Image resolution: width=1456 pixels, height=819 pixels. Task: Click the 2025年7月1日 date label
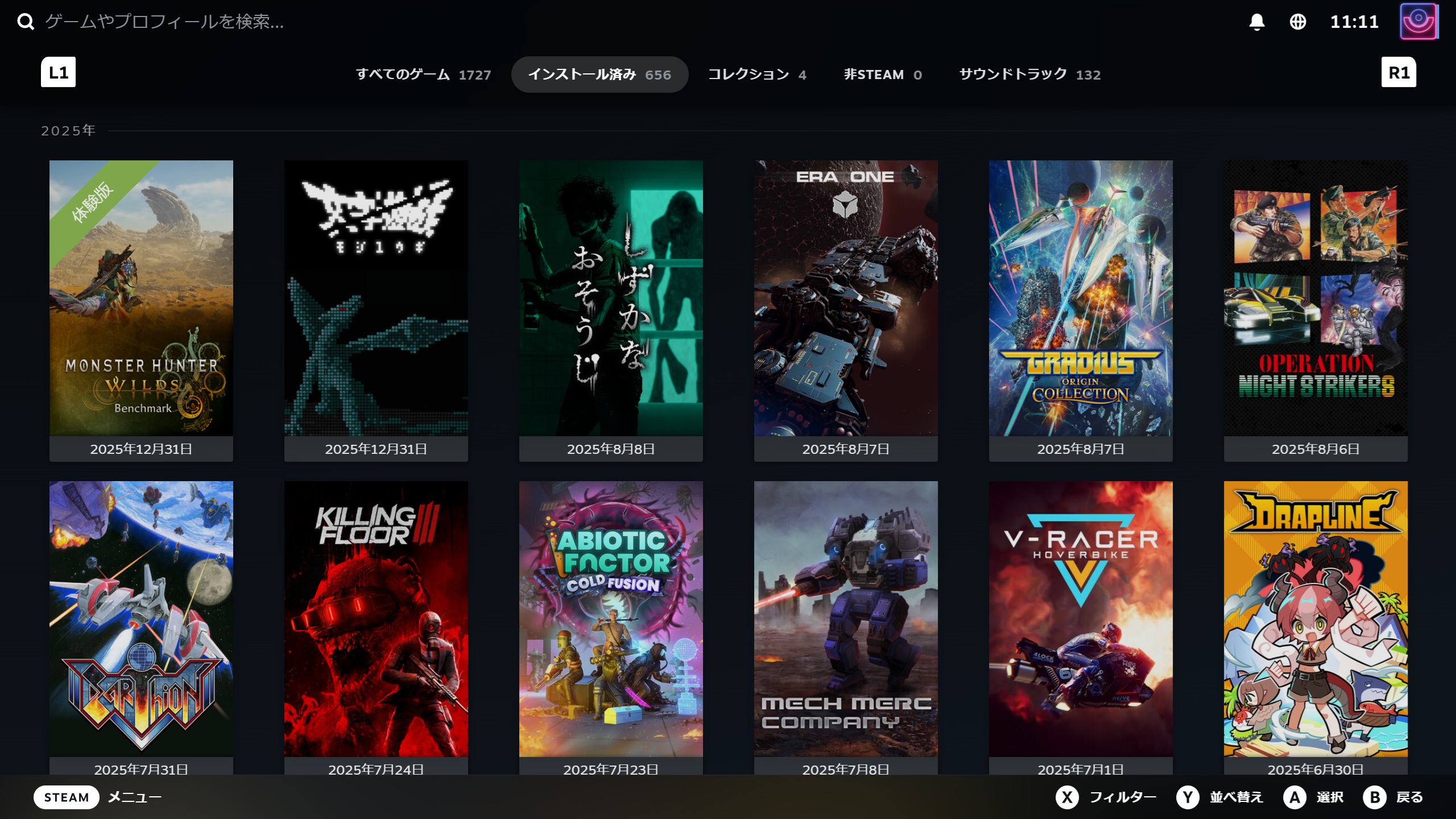click(x=1081, y=770)
